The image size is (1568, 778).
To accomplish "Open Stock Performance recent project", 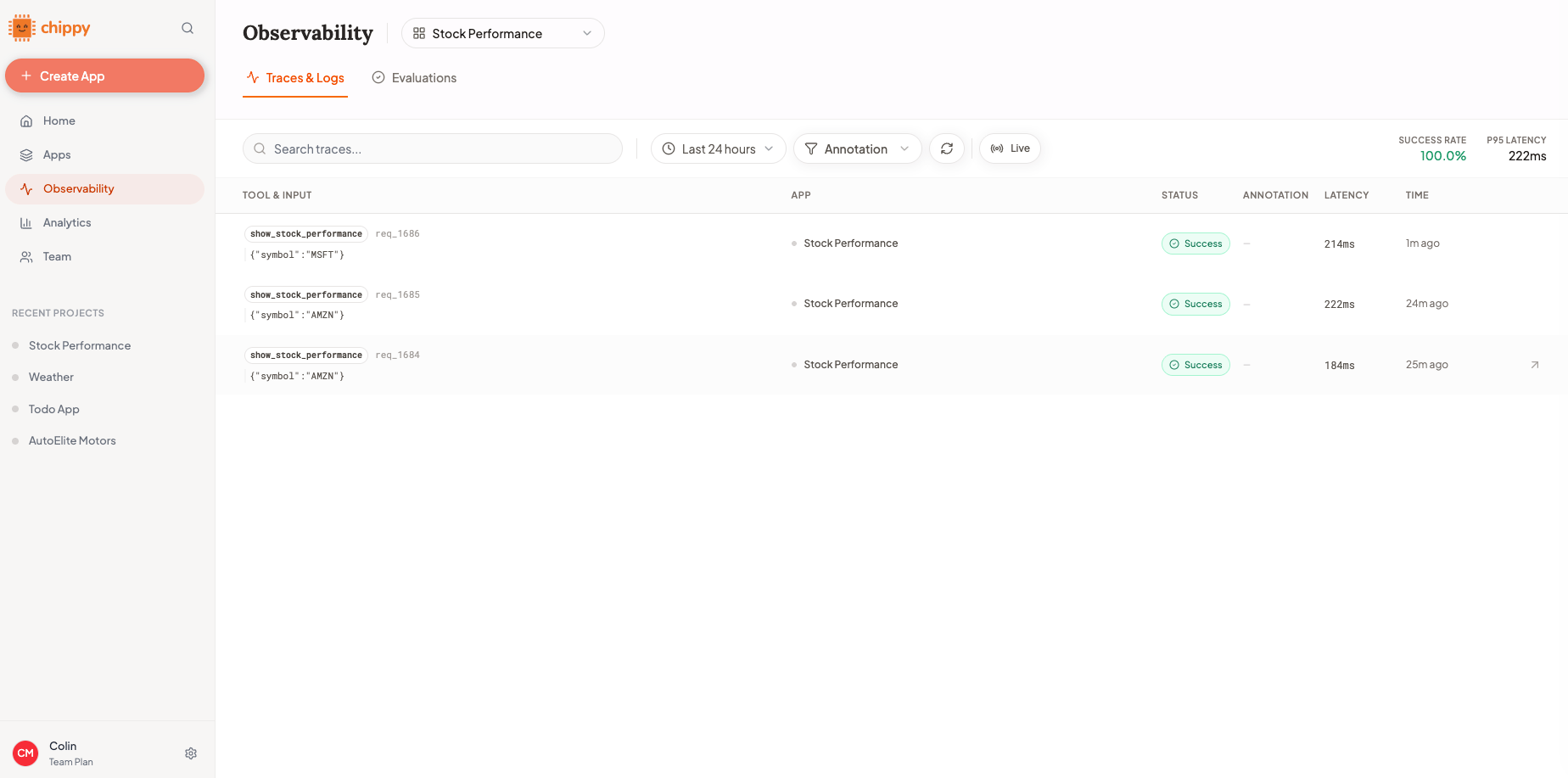I will [79, 345].
